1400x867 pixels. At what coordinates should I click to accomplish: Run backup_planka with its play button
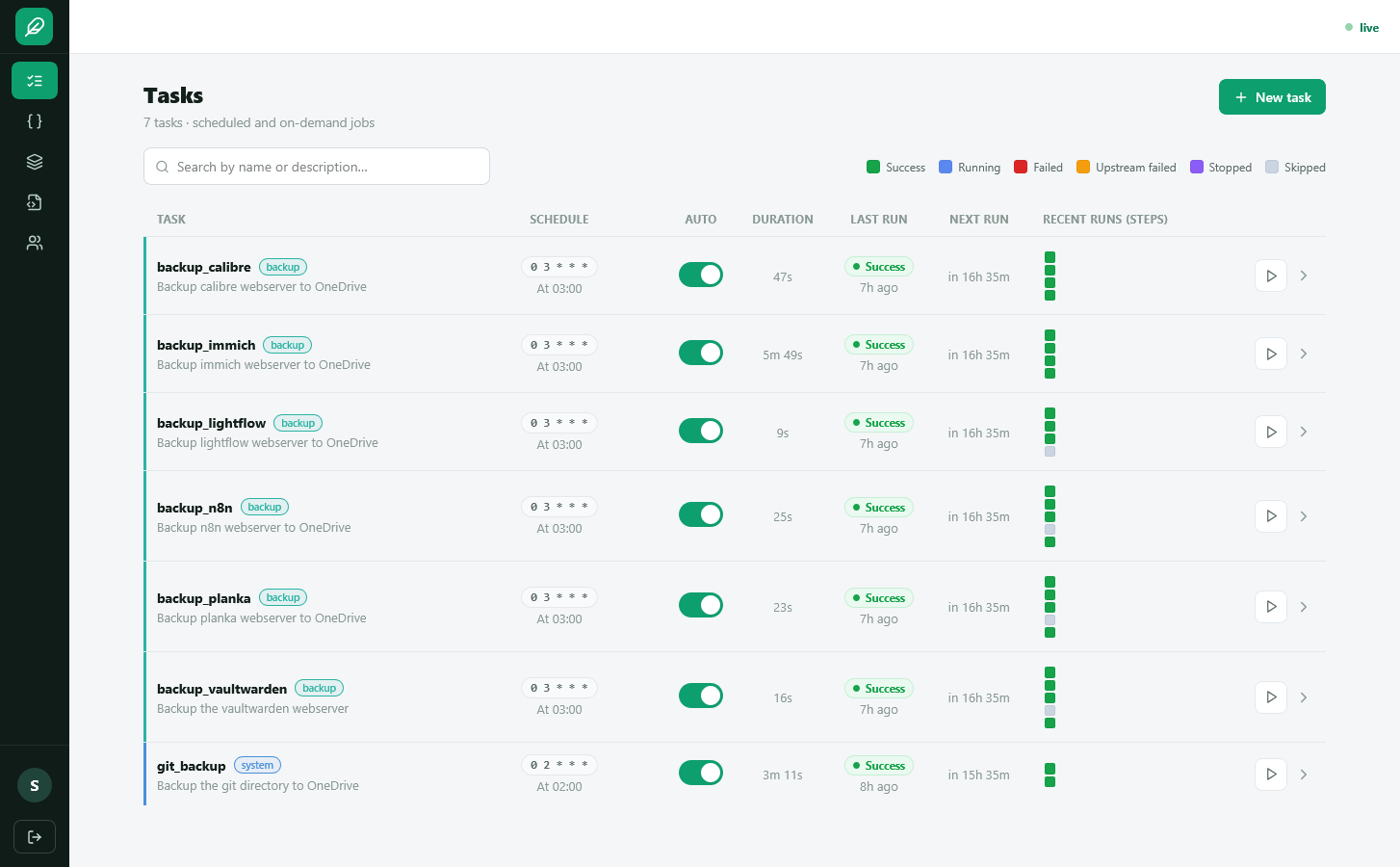(1271, 607)
